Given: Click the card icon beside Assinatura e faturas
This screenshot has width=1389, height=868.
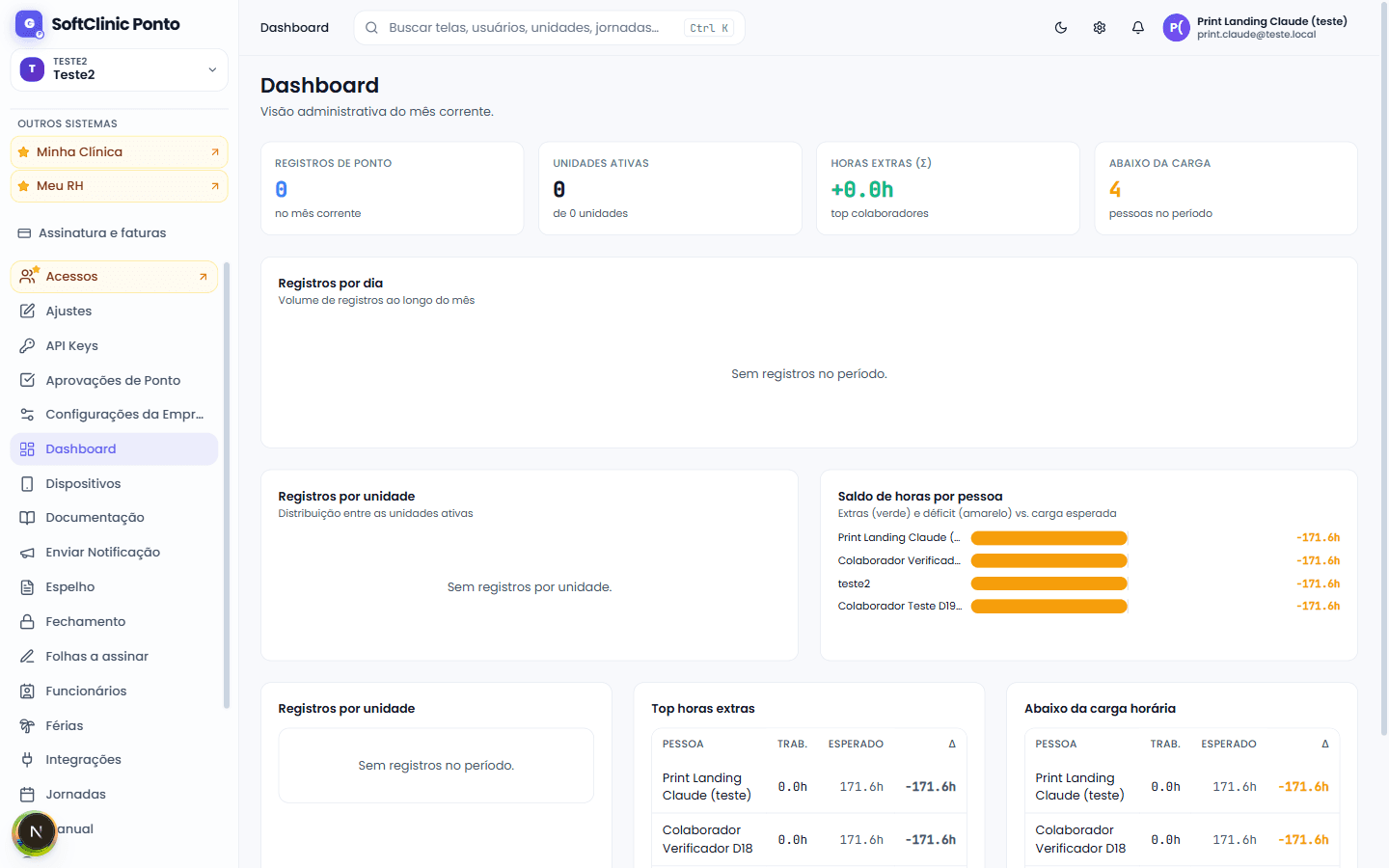Looking at the screenshot, I should 25,233.
